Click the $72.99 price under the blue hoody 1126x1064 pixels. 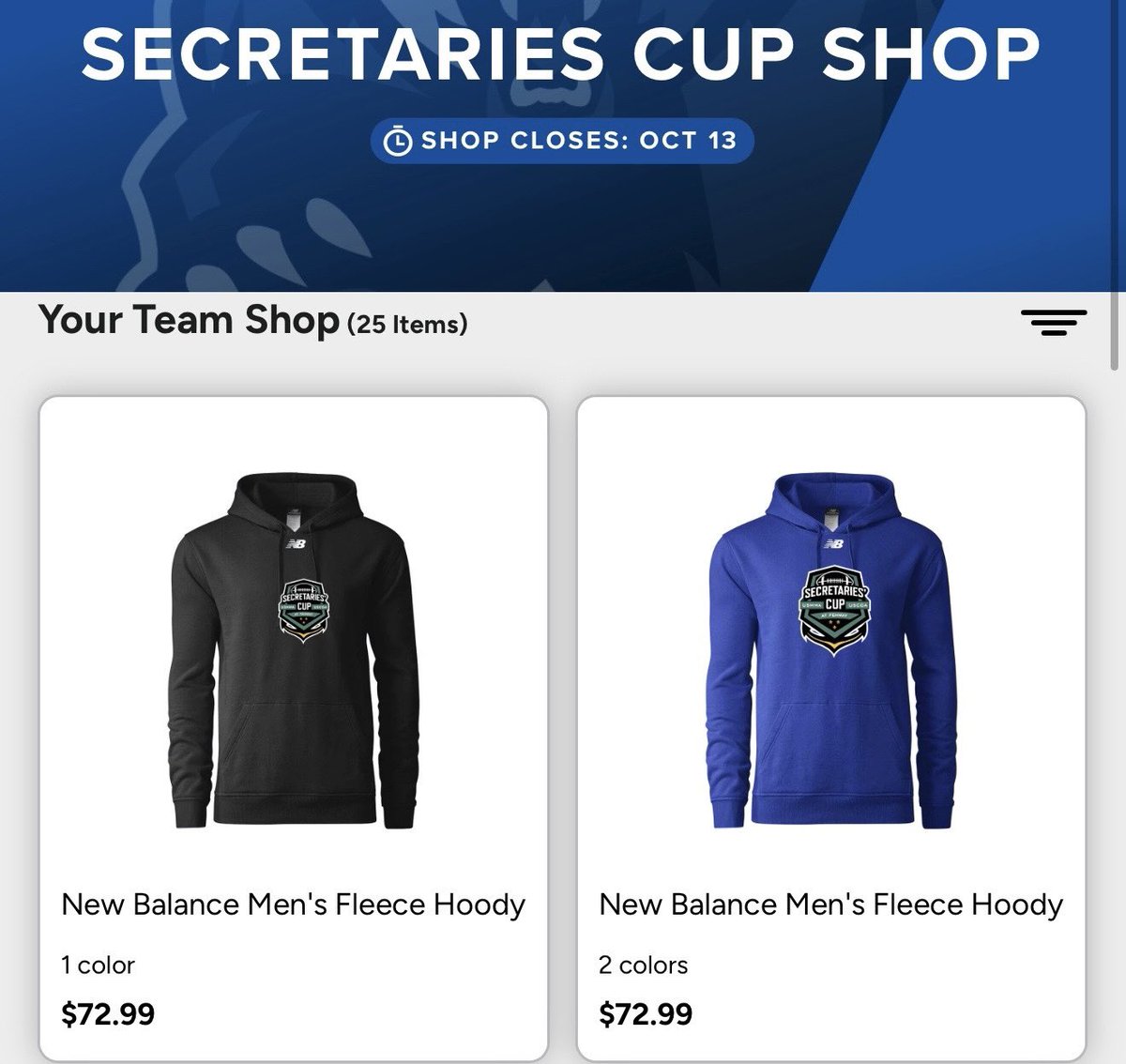[646, 1014]
